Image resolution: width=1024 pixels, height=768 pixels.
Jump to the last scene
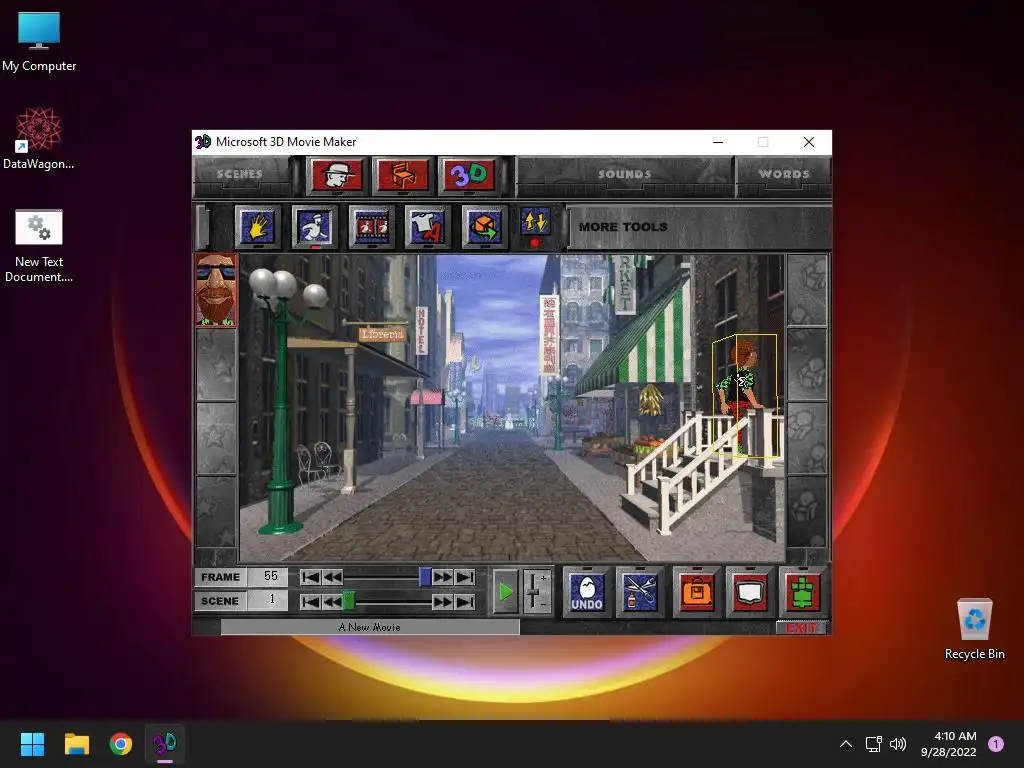point(465,601)
